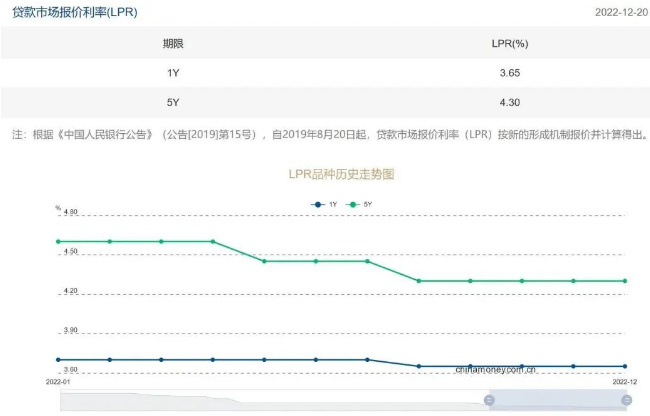Click the 1Y row's 3.65 rate value
This screenshot has height=416, width=650.
(x=509, y=73)
